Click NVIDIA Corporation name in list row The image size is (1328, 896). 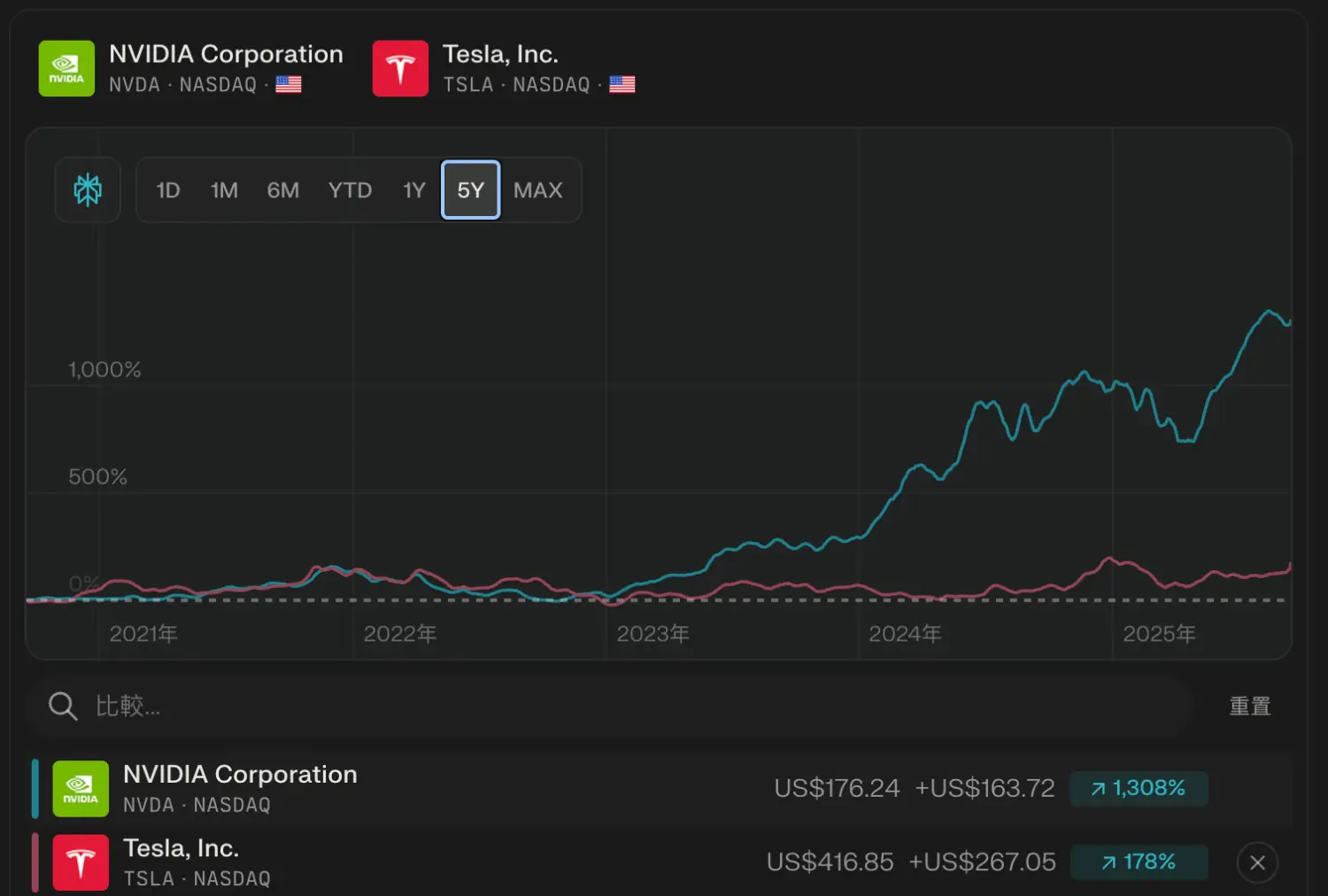(240, 774)
